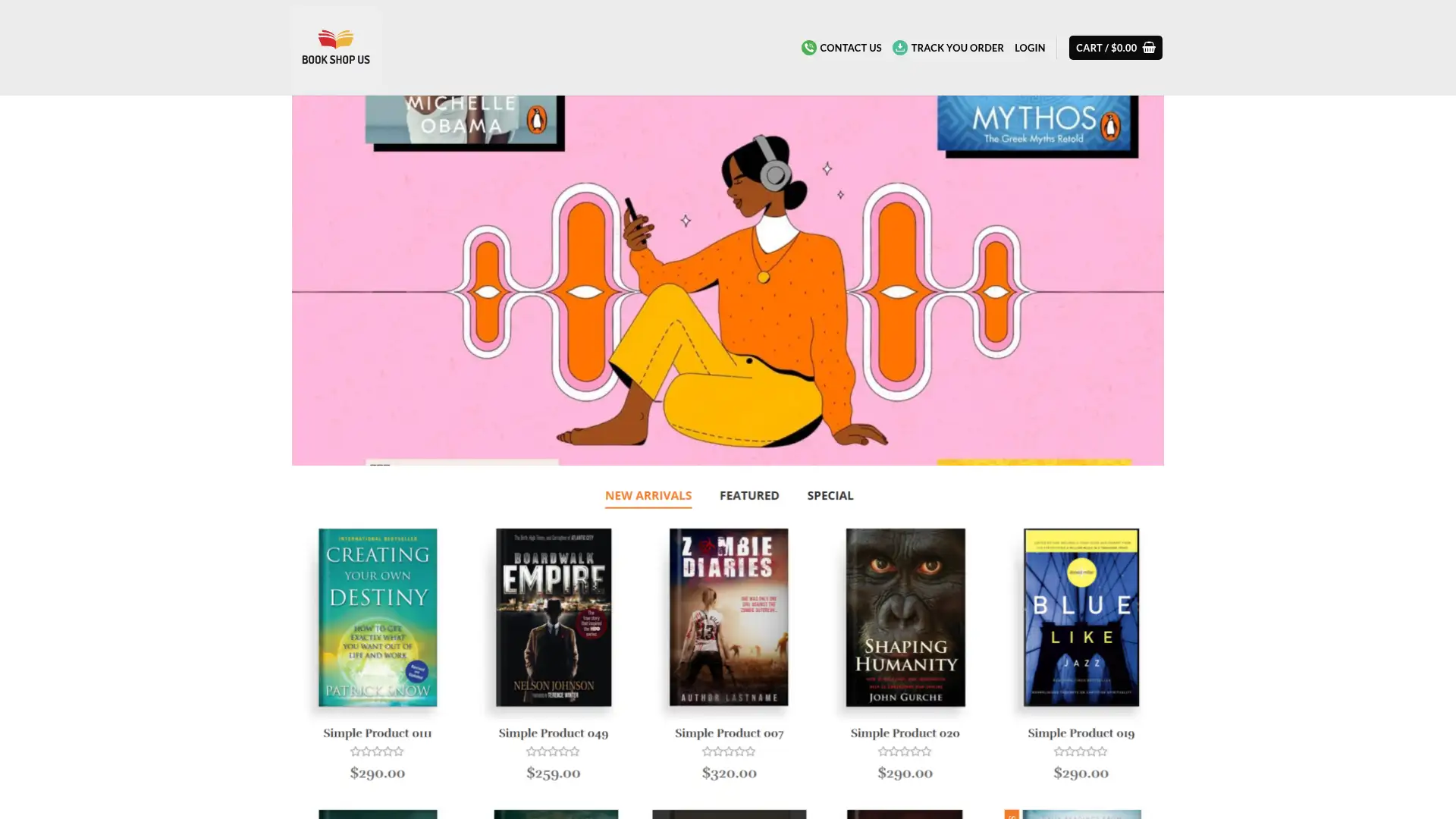Open the CONTACT US link
1456x819 pixels.
[x=851, y=48]
